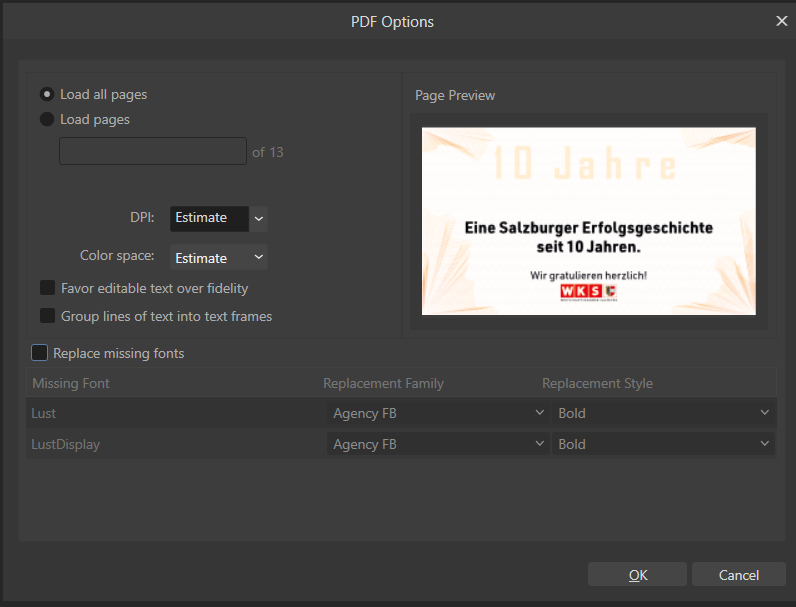
Task: Click the Page Preview label
Action: [x=455, y=95]
